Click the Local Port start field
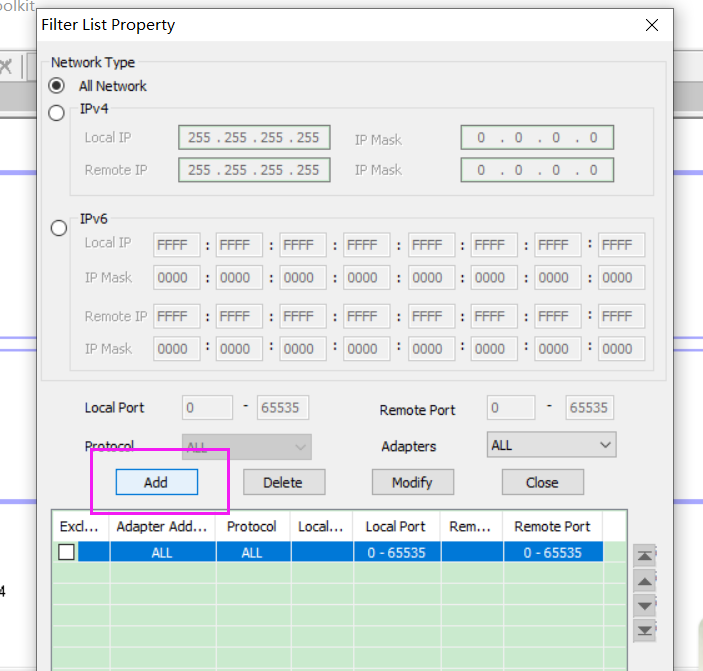This screenshot has height=671, width=703. pos(208,407)
